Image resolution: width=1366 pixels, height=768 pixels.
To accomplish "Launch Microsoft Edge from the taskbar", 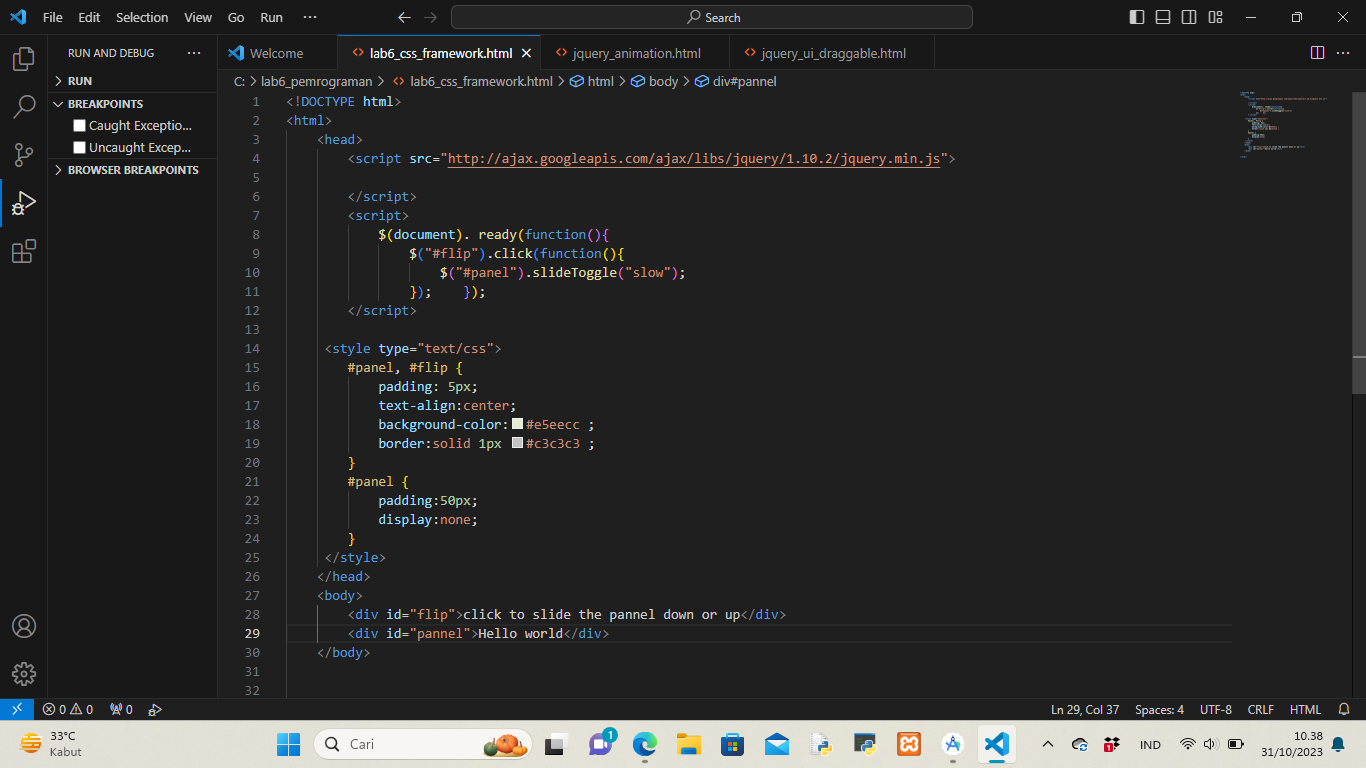I will click(x=643, y=745).
